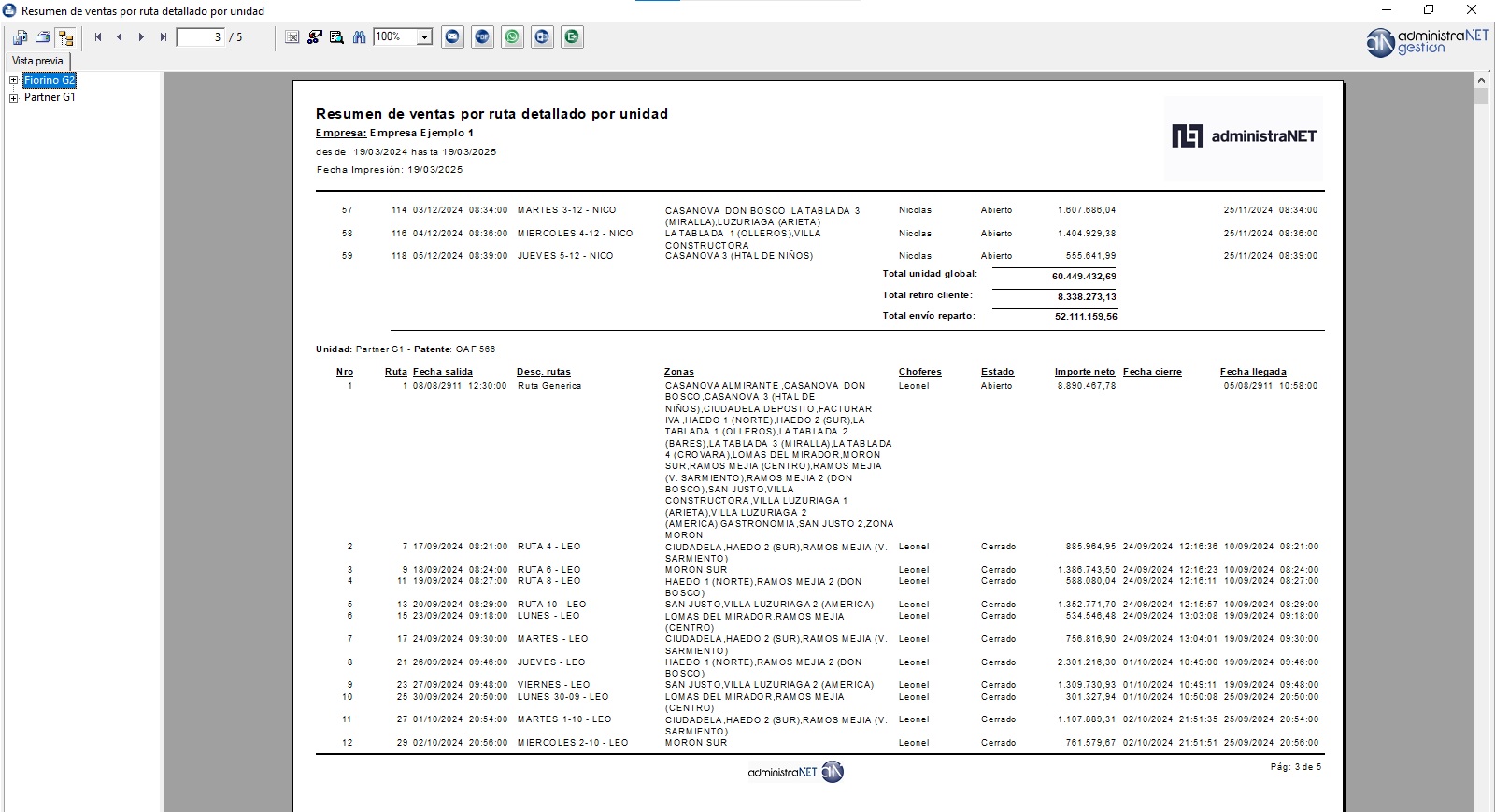Viewport: 1495px width, 812px height.
Task: Click 'MIERCOLES 2-10 - LEO' route description
Action: [573, 743]
